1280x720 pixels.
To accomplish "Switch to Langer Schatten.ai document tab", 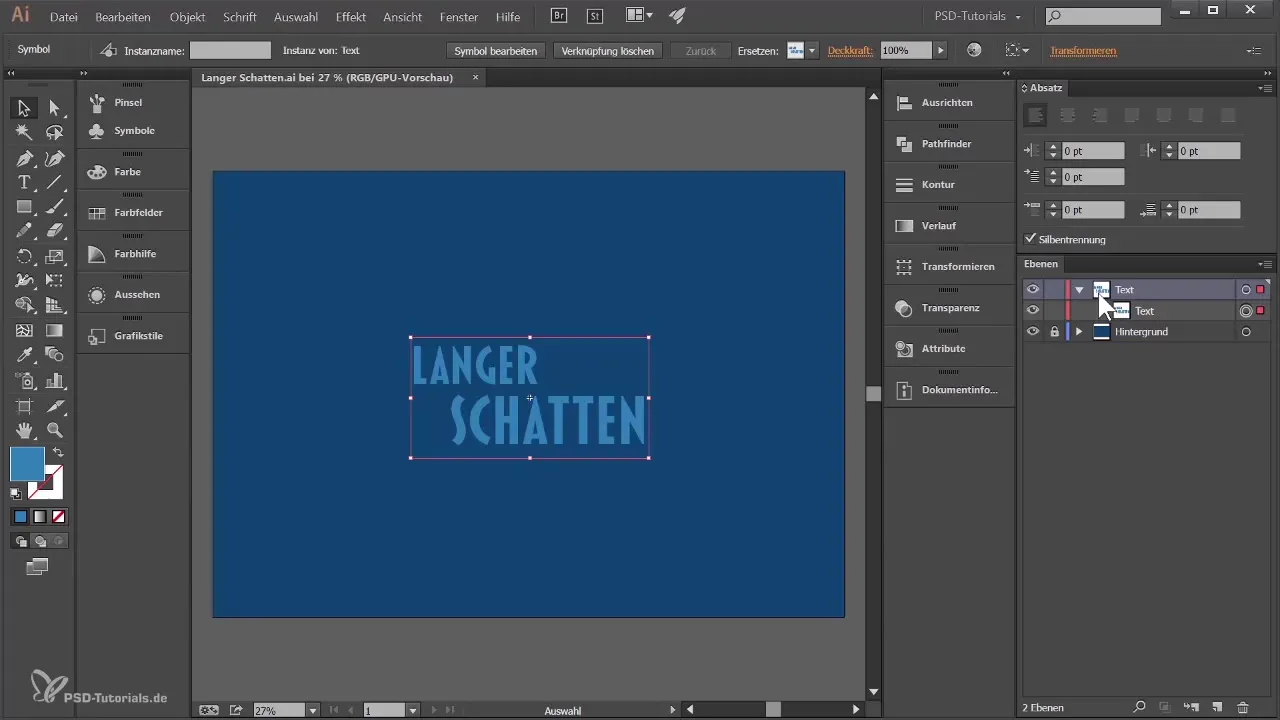I will coord(327,77).
